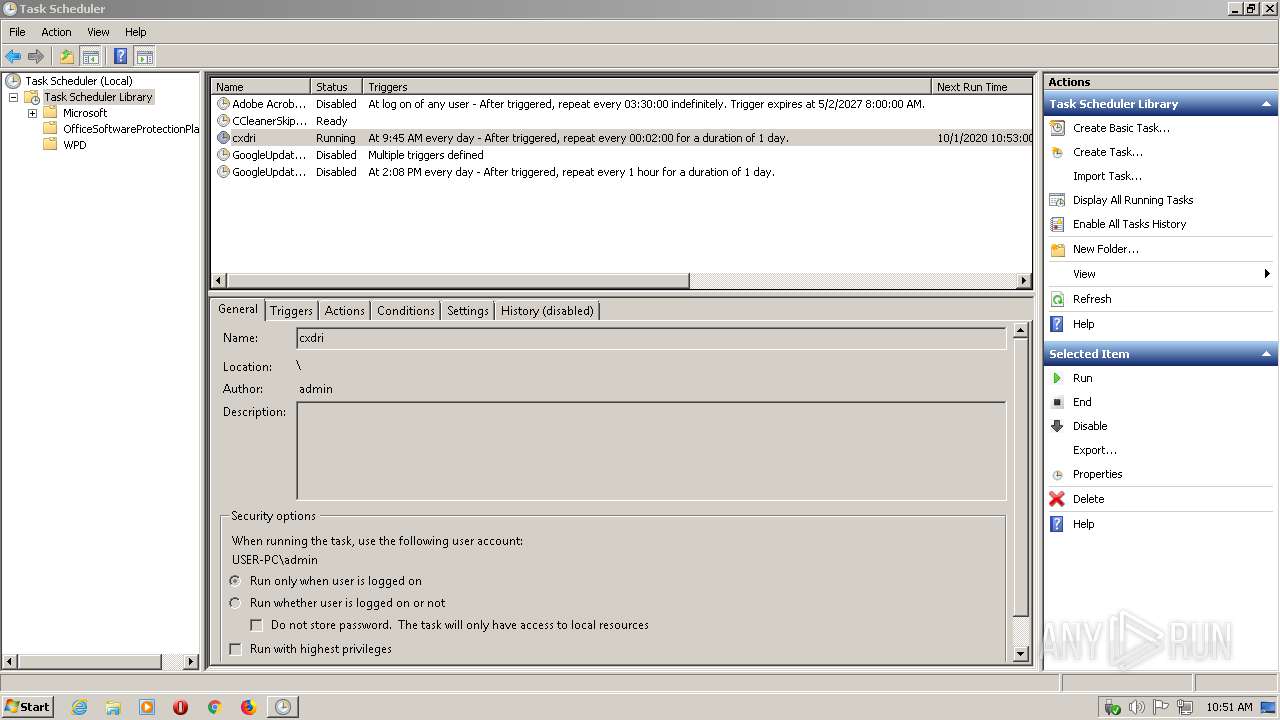
Task: Click Import Task… link
Action: point(1108,176)
